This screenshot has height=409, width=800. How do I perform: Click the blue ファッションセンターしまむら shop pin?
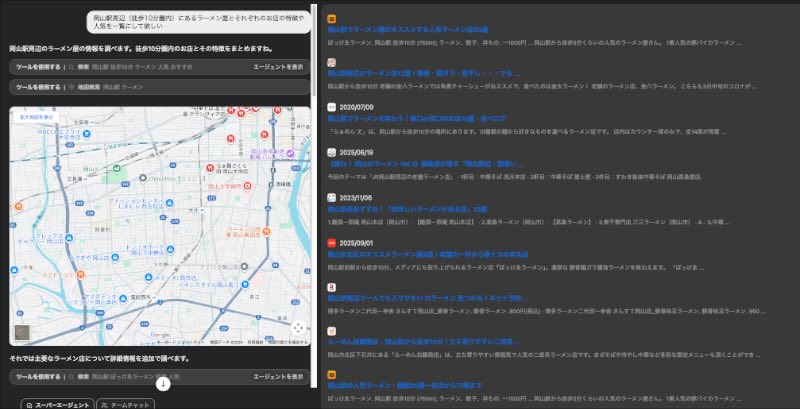(x=169, y=203)
